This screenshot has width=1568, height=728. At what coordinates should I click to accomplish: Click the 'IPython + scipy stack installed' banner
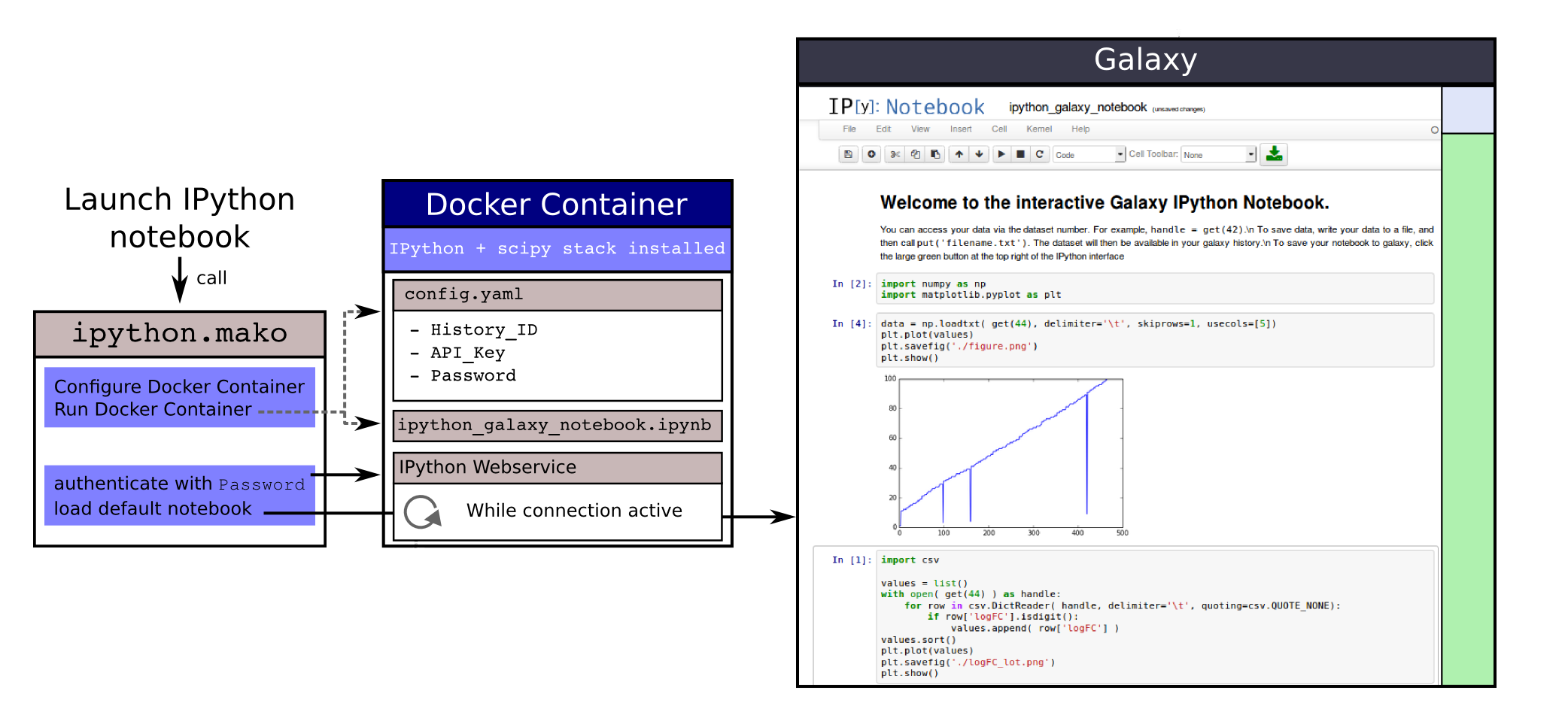(558, 249)
